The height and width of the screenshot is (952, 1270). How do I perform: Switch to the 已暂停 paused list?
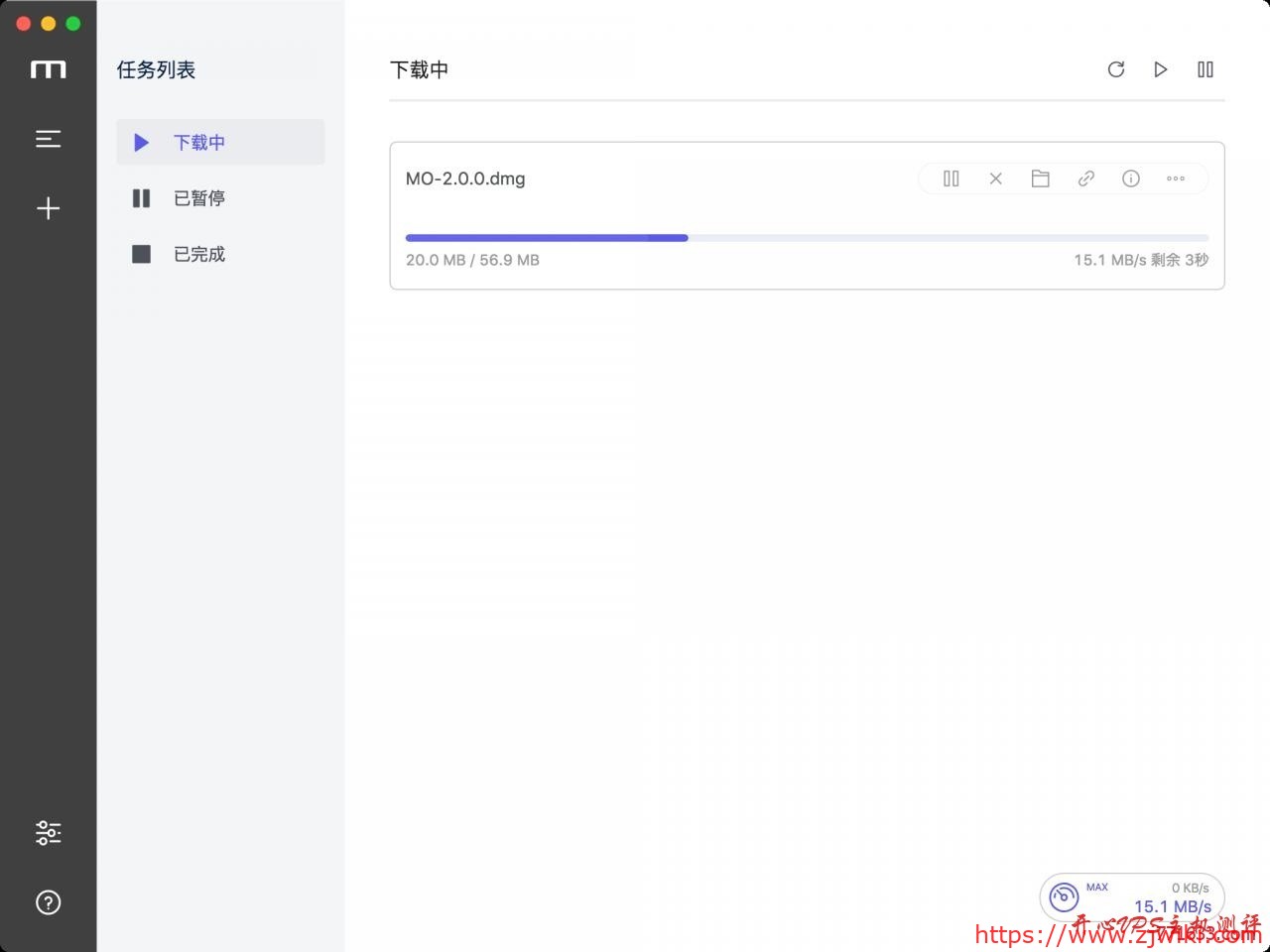[199, 197]
